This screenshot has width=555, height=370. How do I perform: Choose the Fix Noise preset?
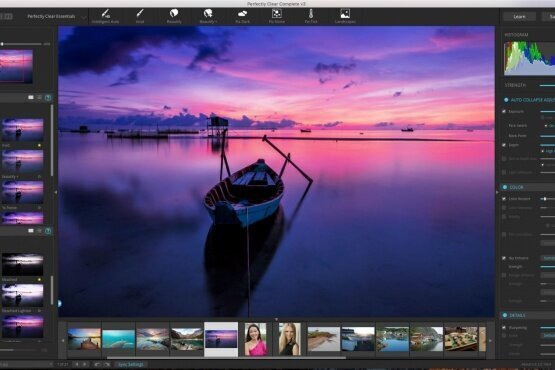pyautogui.click(x=276, y=13)
